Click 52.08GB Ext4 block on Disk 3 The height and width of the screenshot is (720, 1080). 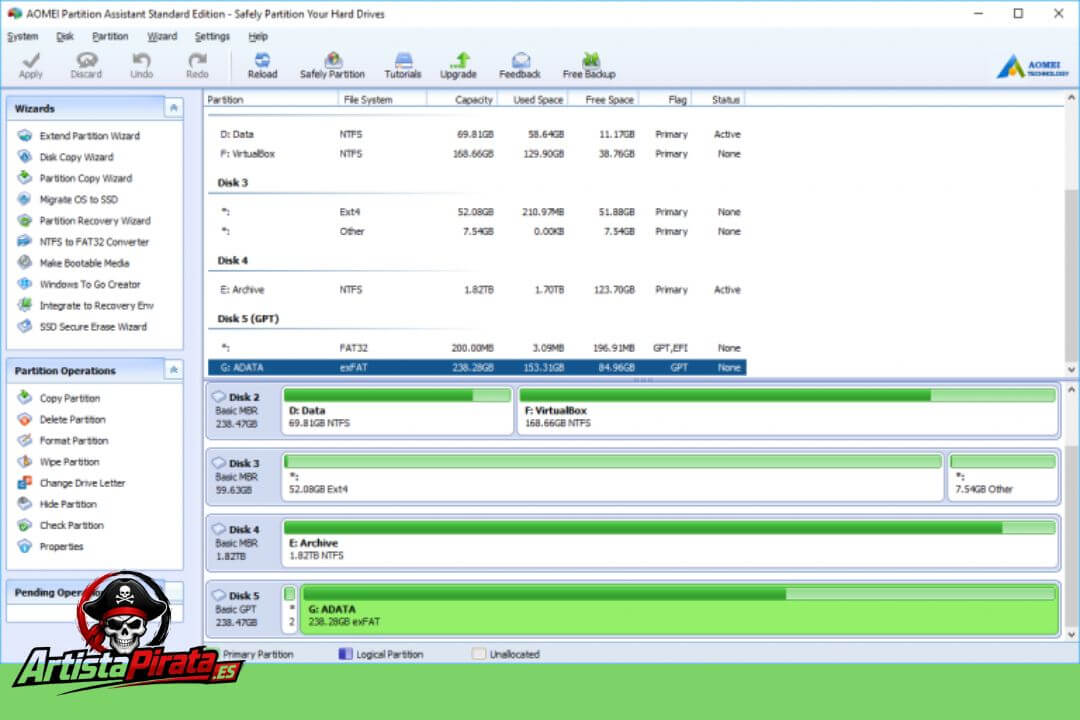click(612, 477)
